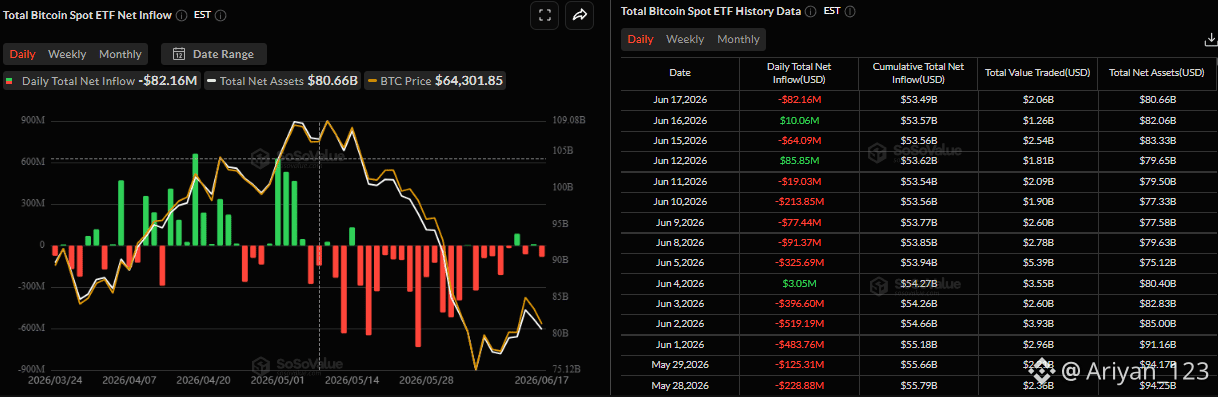Select Daily tab on the chart panel
Viewport: 1218px width, 397px height.
coord(23,54)
